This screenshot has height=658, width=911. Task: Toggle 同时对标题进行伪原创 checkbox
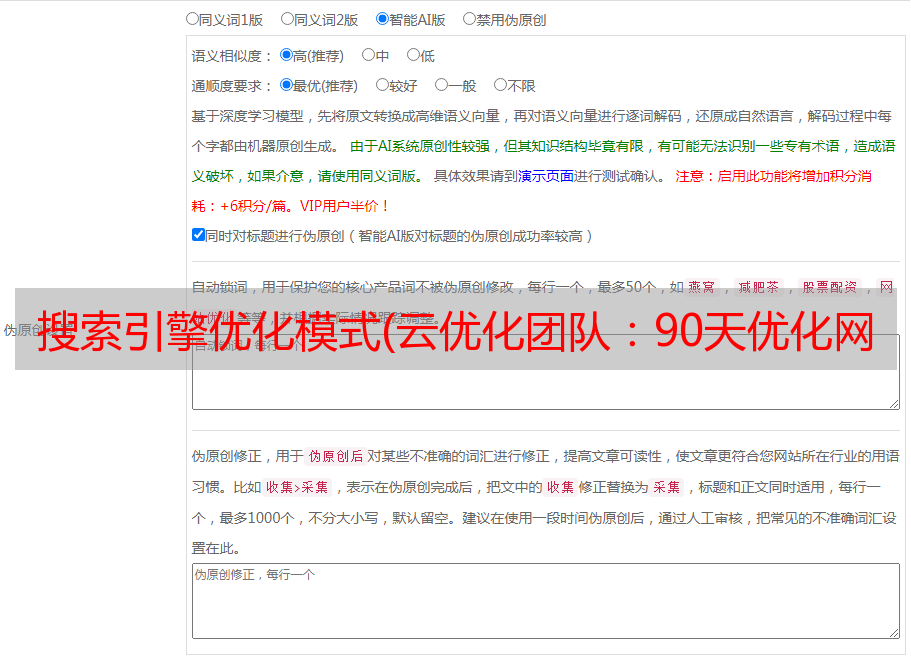pyautogui.click(x=198, y=235)
